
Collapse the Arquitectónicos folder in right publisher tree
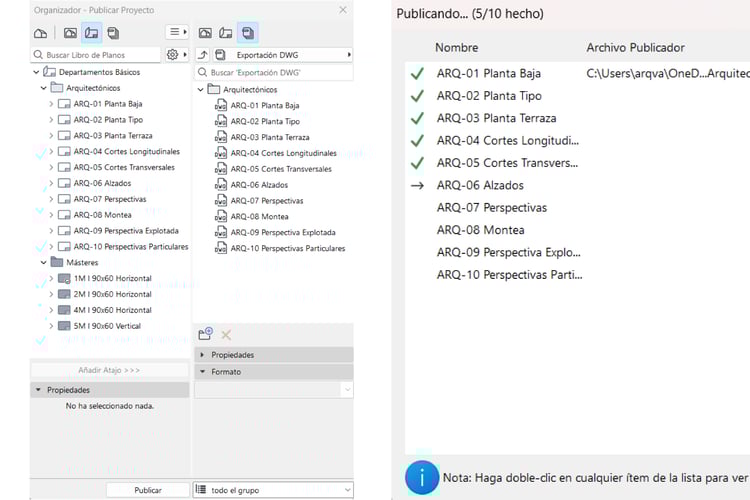tap(201, 89)
